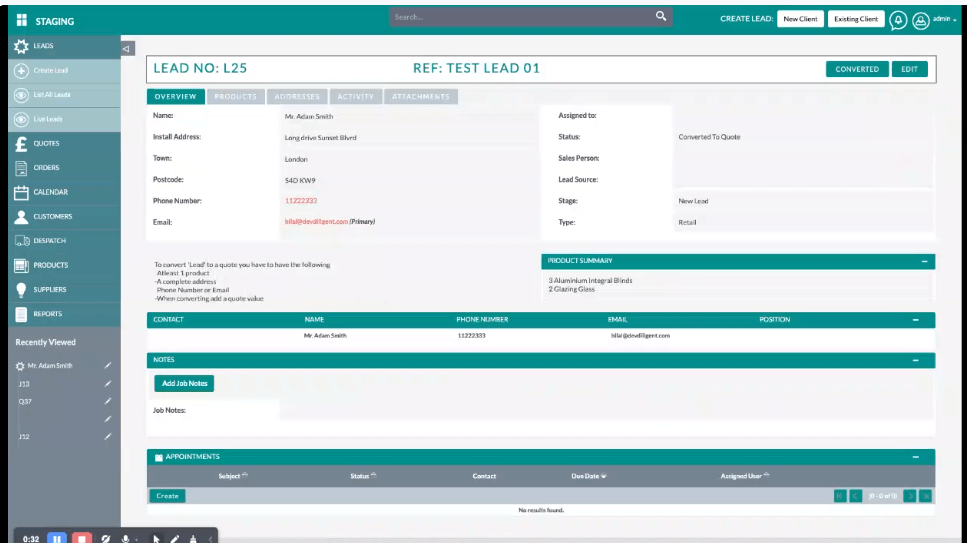967x543 pixels.
Task: Collapse the left sidebar with arrow
Action: (126, 48)
